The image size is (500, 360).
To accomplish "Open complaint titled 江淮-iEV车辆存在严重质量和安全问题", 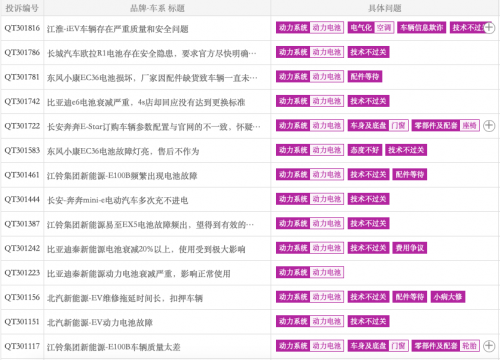I will tap(118, 29).
